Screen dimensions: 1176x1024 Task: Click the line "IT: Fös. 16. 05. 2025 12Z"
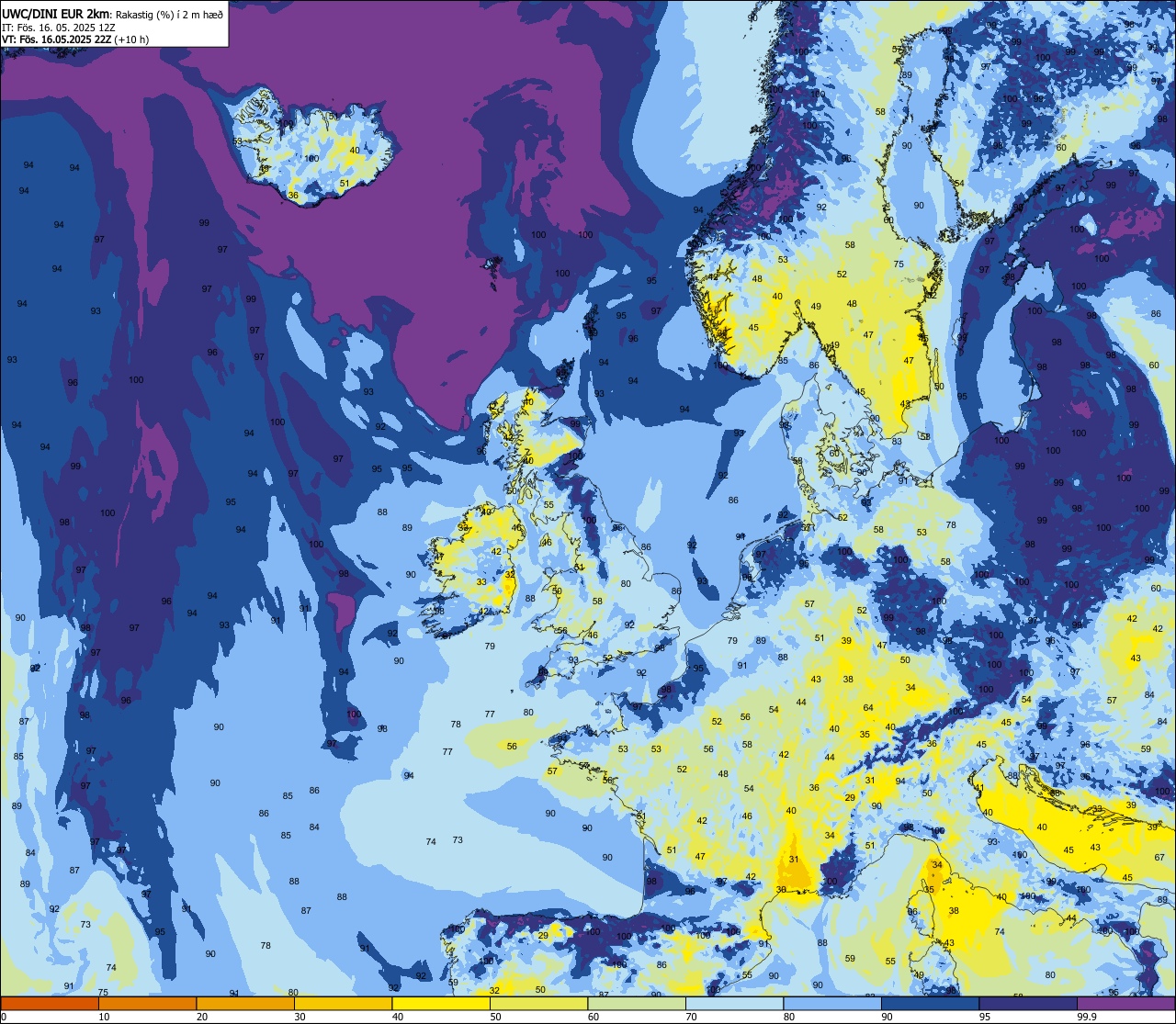pyautogui.click(x=58, y=28)
